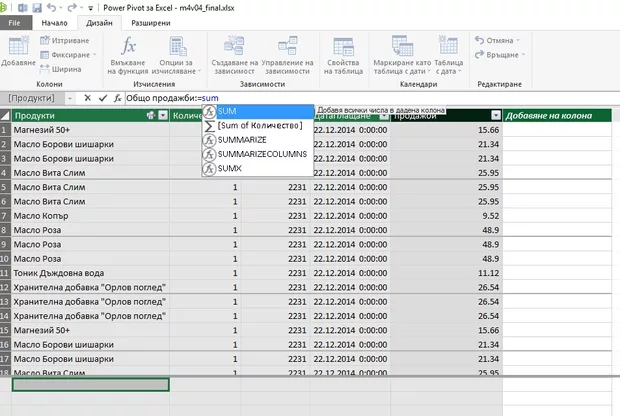Open Manage Relationships (Управление на зависимости)
620x416 pixels.
(x=287, y=47)
